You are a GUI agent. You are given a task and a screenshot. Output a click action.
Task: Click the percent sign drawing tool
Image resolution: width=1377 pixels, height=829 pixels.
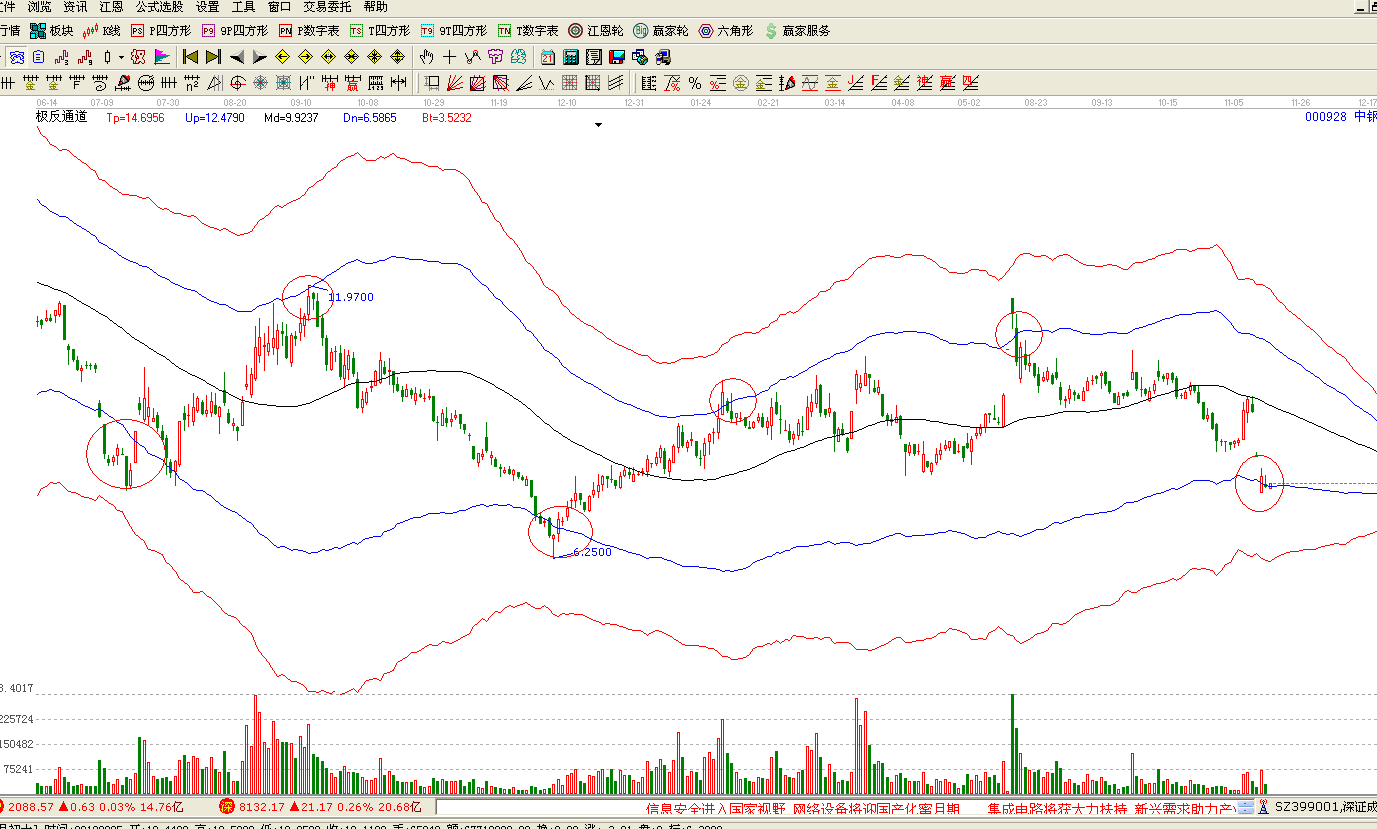[694, 82]
